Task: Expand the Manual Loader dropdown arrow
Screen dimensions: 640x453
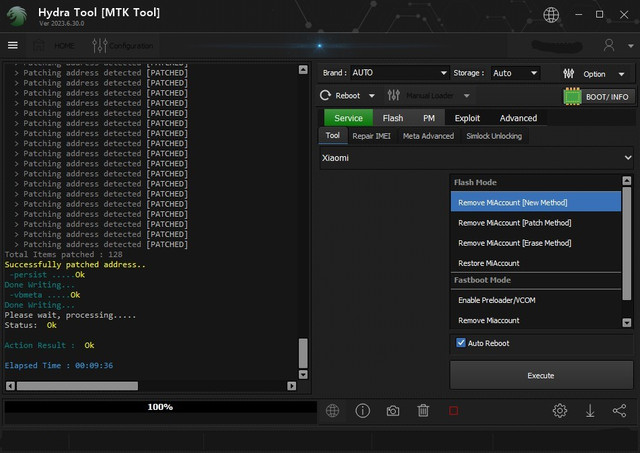Action: pos(467,96)
